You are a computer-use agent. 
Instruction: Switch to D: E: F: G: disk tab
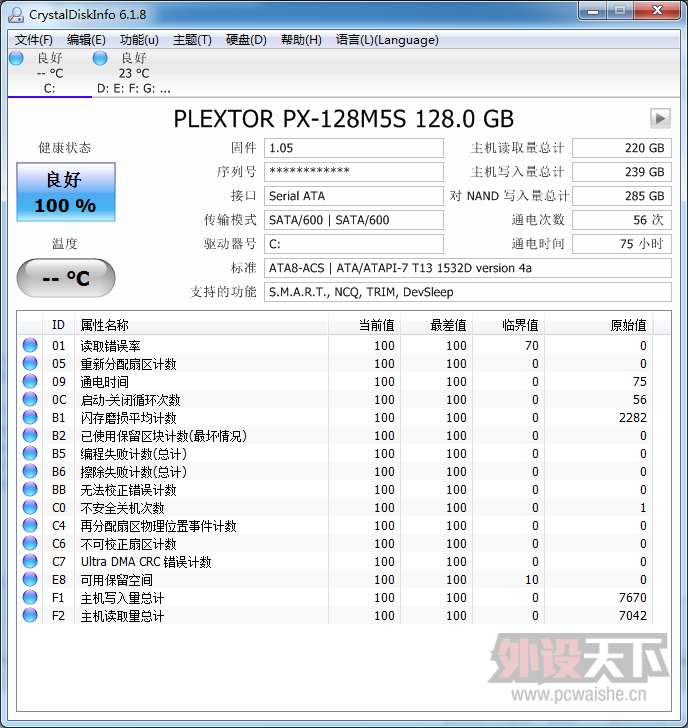(134, 73)
